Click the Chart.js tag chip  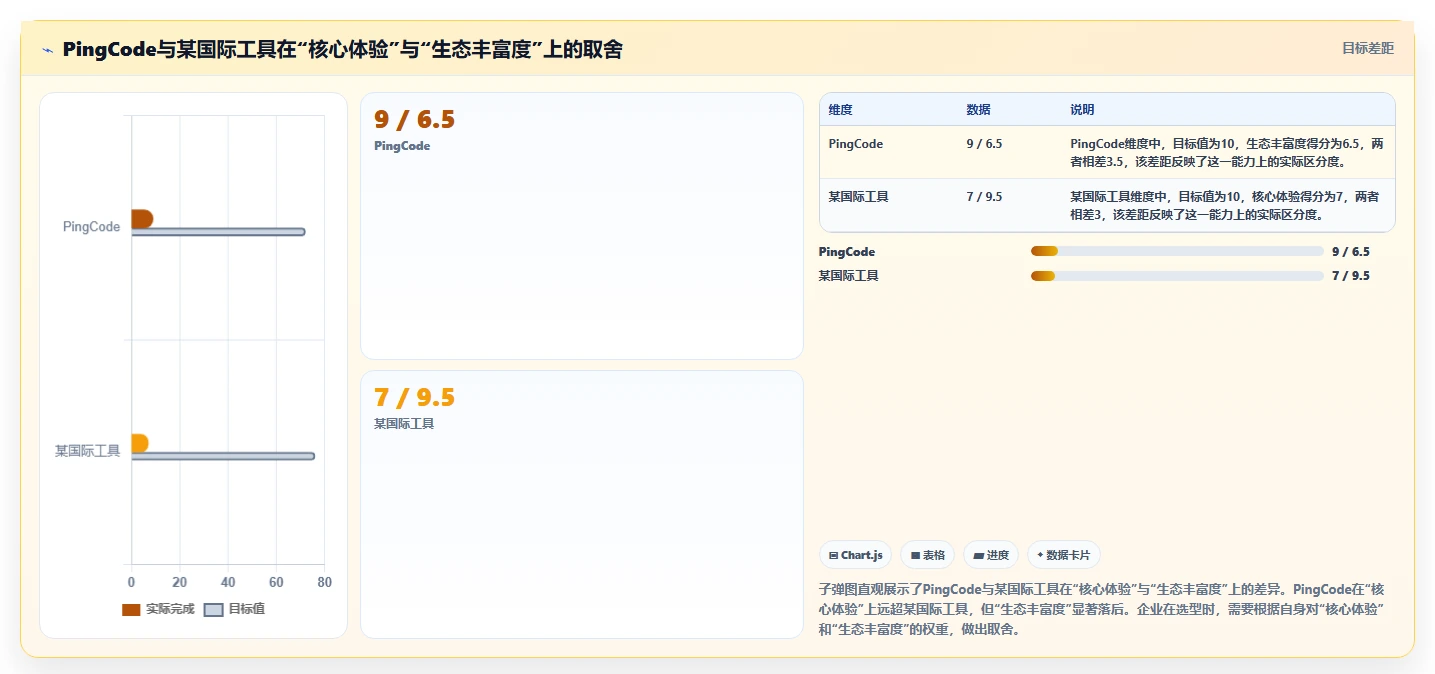(856, 555)
